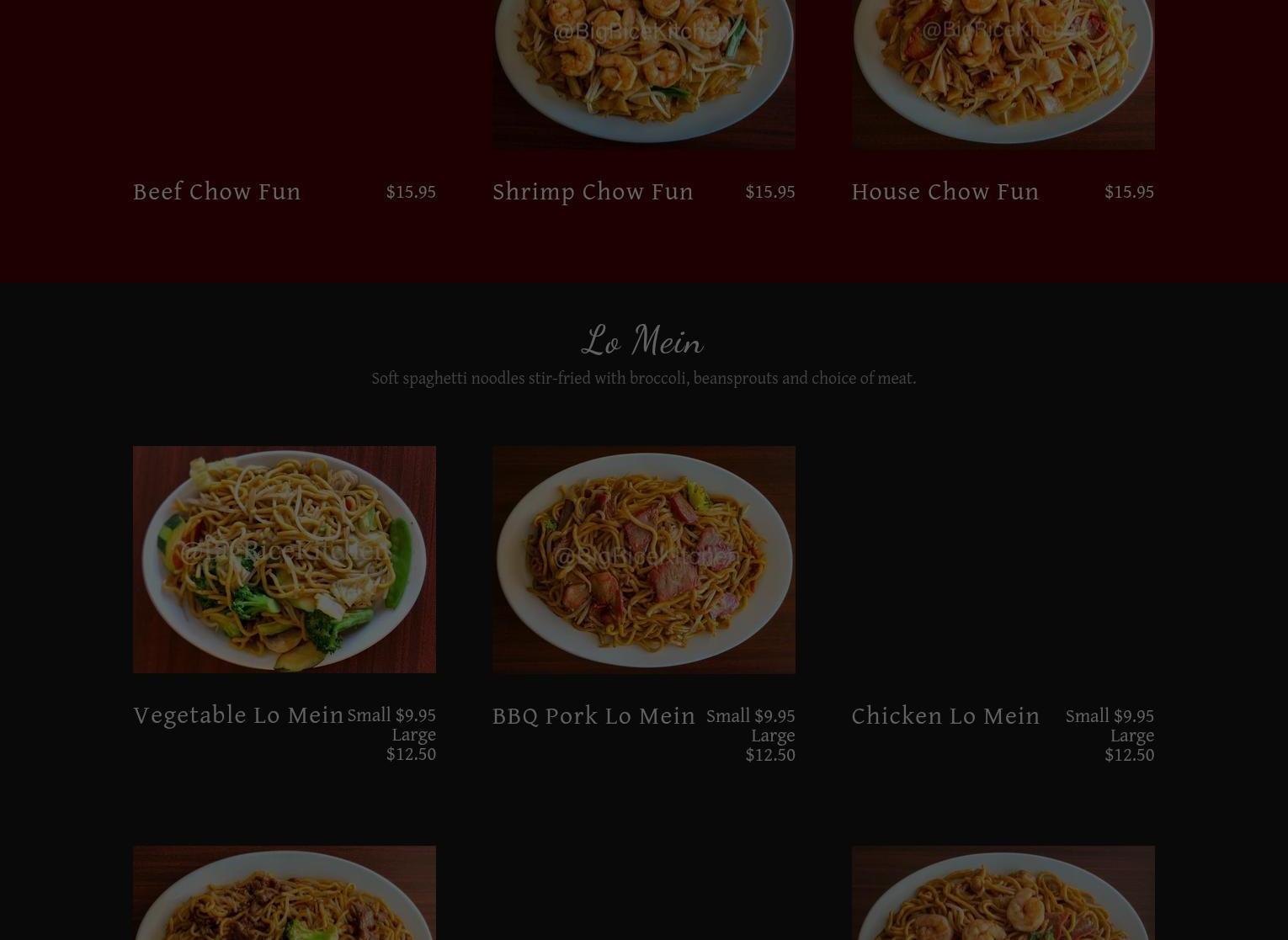Screen dimensions: 1288x940
Task: Open the BBQ Pork Lo Mein photo
Action: (x=644, y=560)
